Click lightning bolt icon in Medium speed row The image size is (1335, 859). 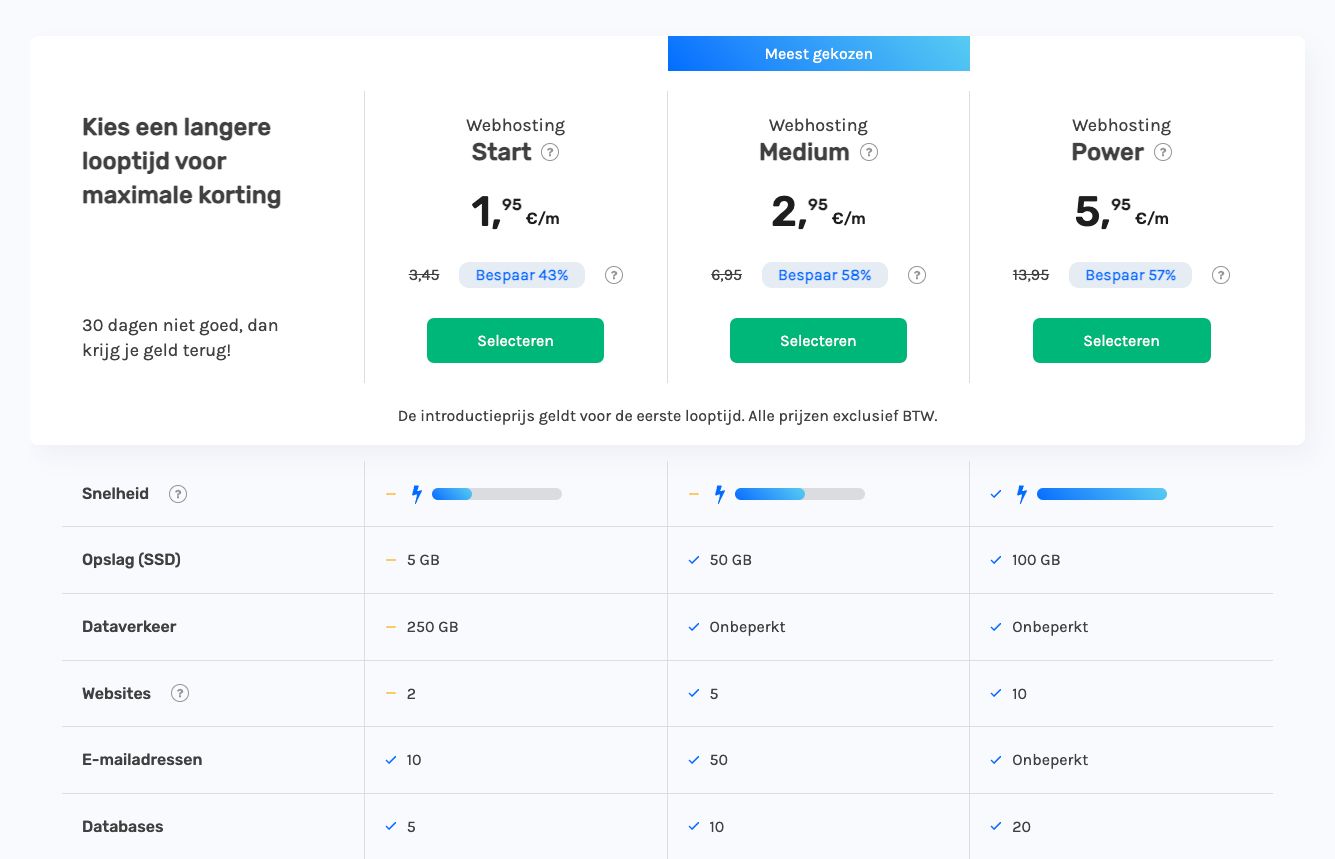point(719,494)
